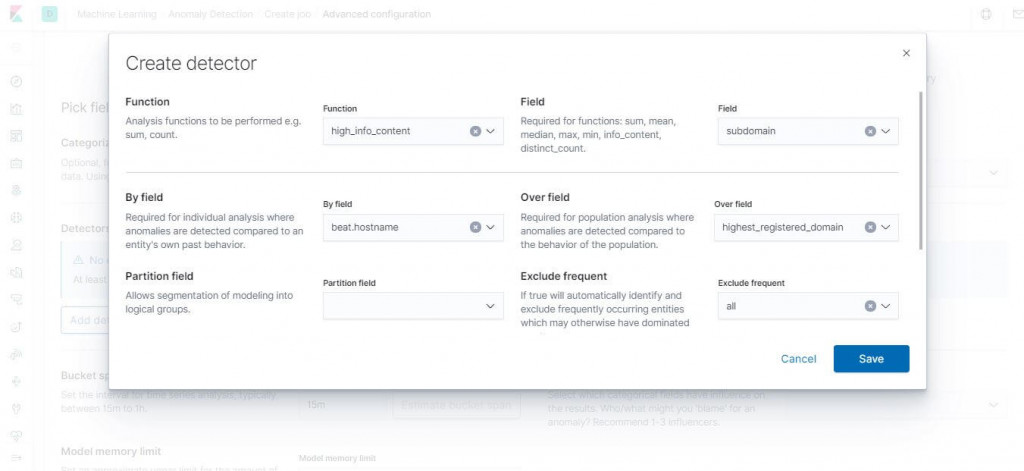Image resolution: width=1024 pixels, height=471 pixels.
Task: Clear the Over field selection
Action: [870, 228]
